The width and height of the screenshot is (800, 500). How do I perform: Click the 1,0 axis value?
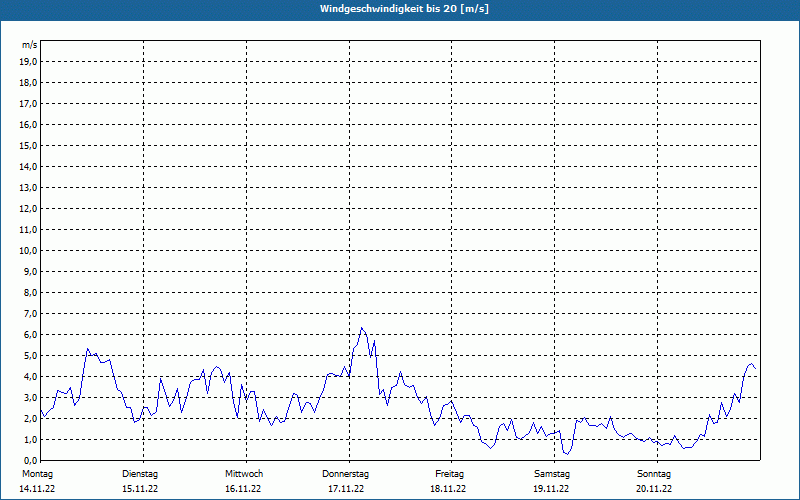pyautogui.click(x=30, y=439)
